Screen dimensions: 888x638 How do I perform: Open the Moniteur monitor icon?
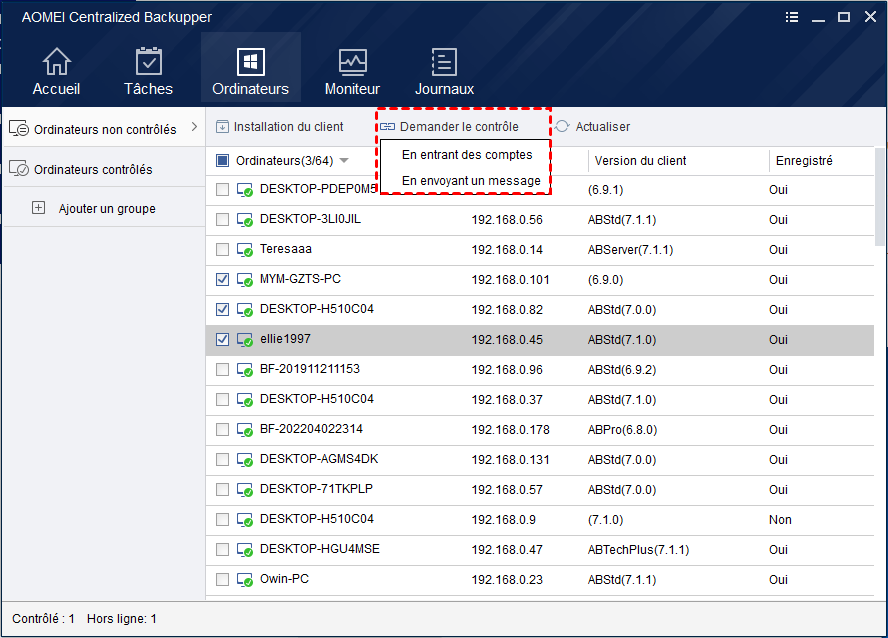pos(352,62)
